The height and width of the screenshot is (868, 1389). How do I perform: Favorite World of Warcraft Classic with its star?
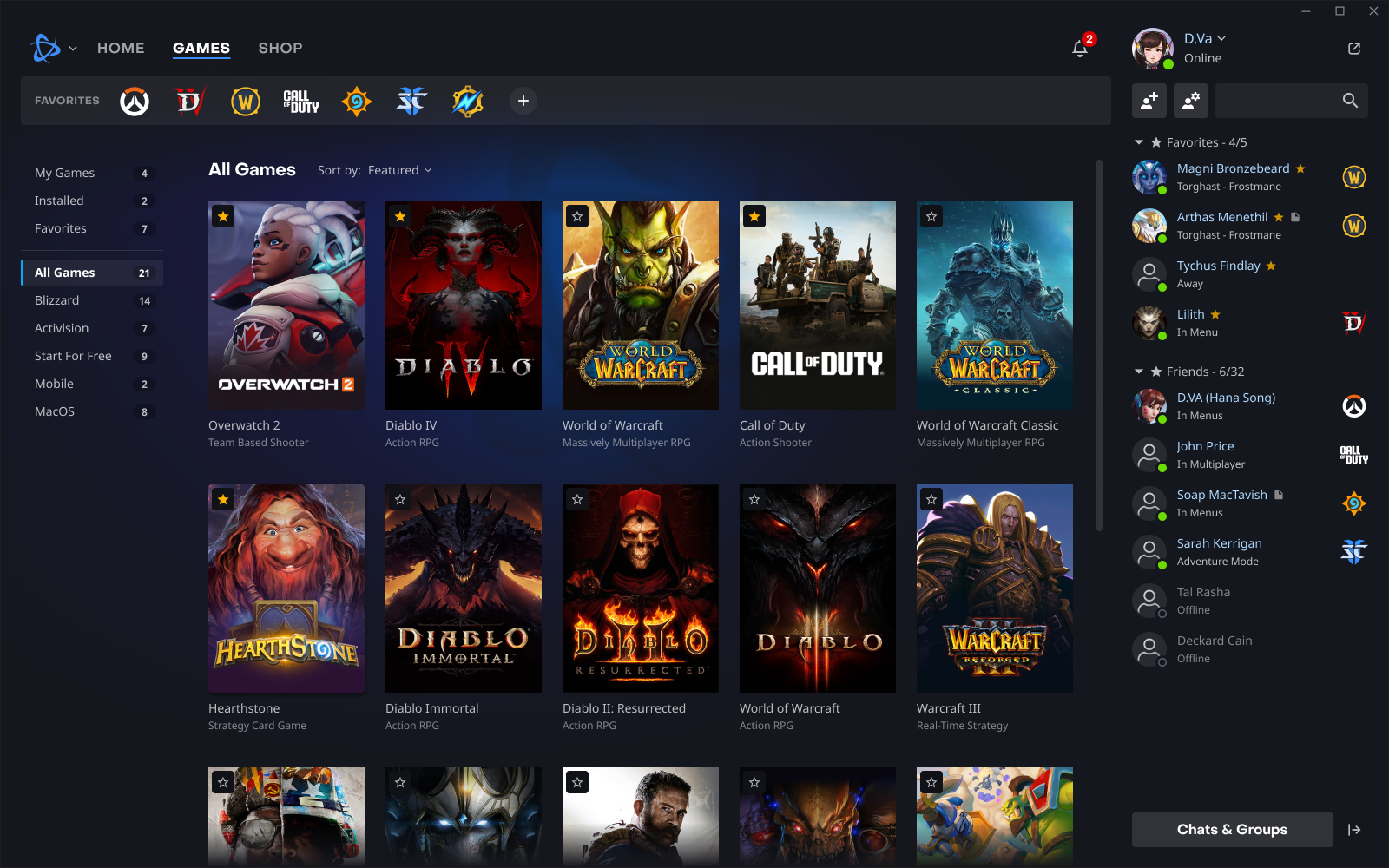931,216
